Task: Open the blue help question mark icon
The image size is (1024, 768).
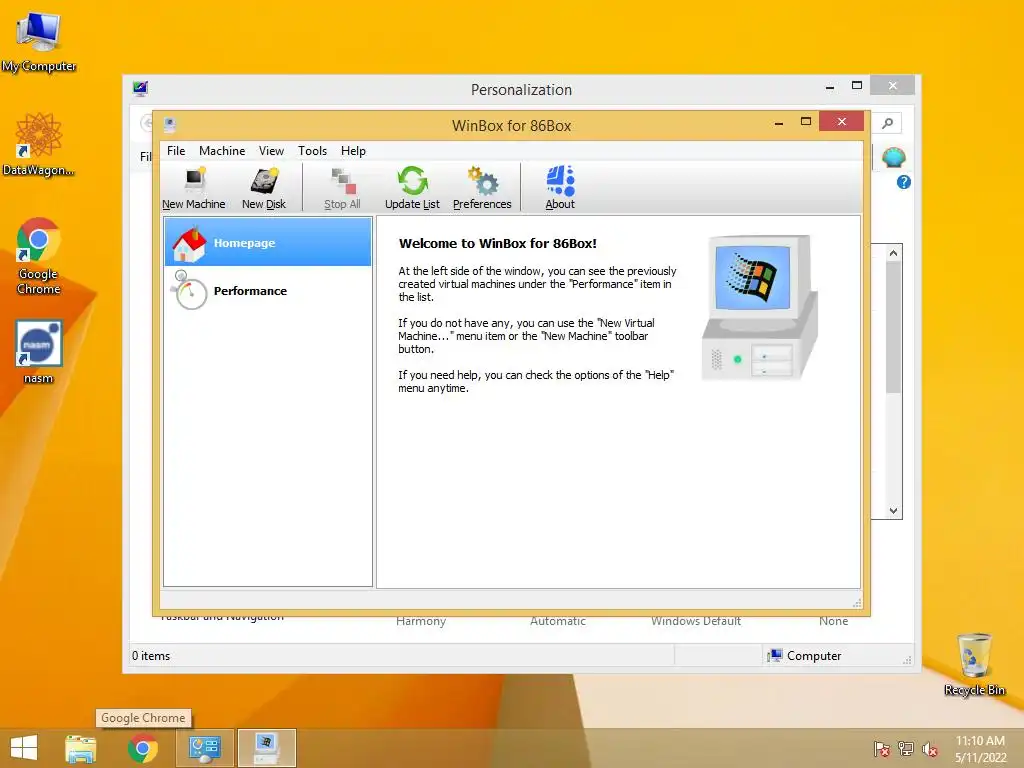Action: pyautogui.click(x=904, y=182)
